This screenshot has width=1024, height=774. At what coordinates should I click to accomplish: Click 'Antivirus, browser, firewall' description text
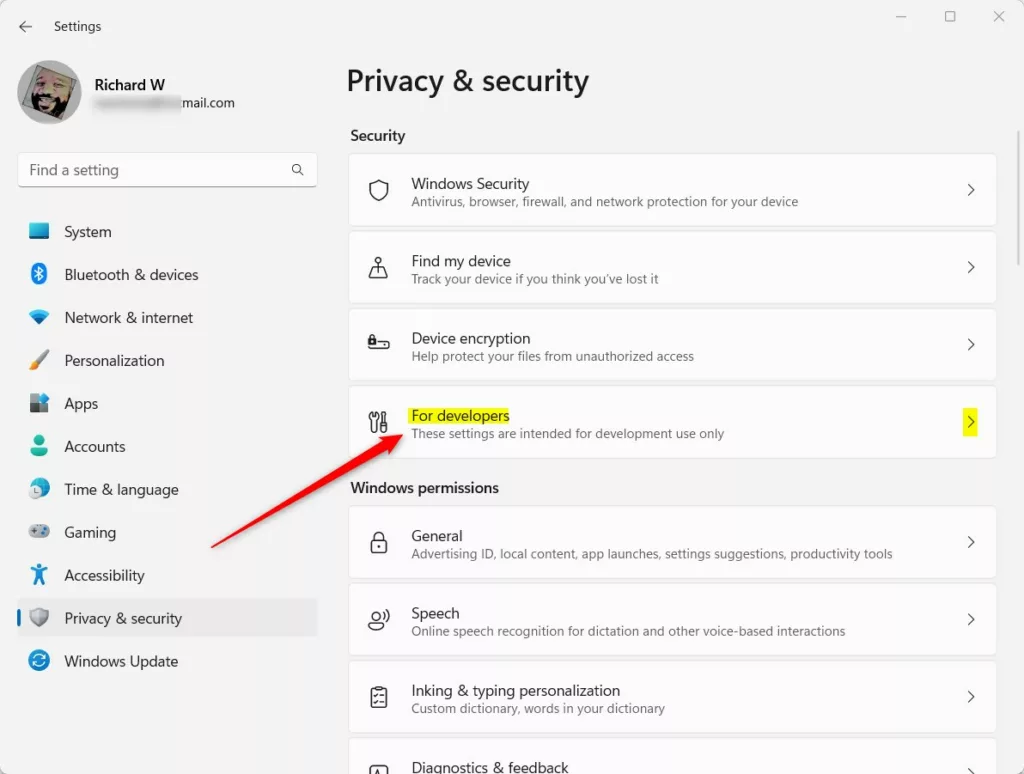tap(605, 202)
